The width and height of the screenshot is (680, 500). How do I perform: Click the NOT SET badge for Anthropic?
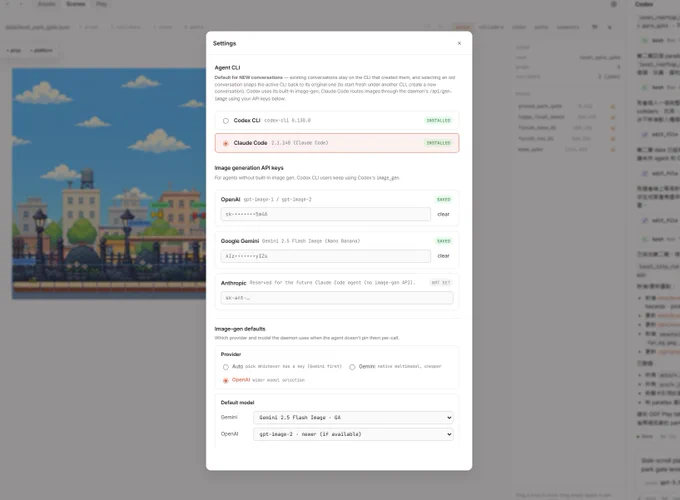441,283
